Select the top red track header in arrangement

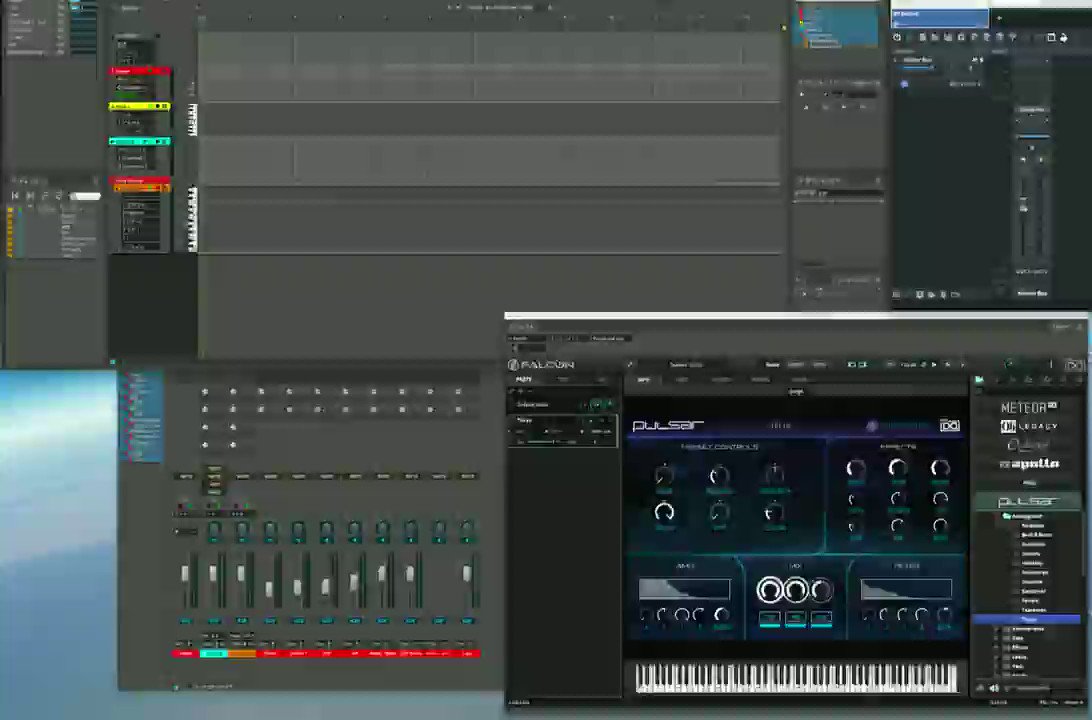point(139,71)
